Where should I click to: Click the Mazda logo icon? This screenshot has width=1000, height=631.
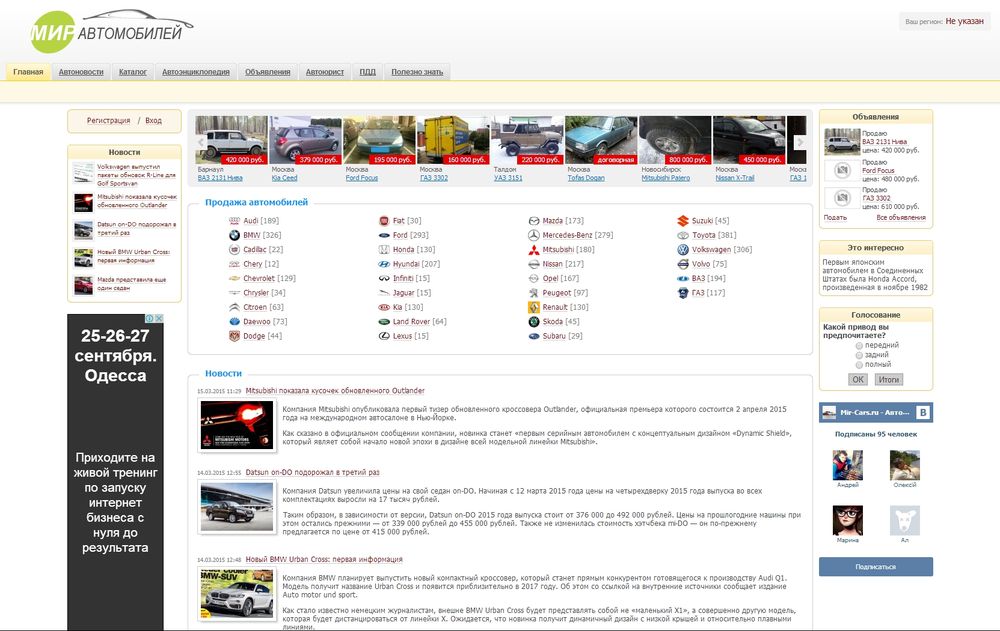(534, 221)
